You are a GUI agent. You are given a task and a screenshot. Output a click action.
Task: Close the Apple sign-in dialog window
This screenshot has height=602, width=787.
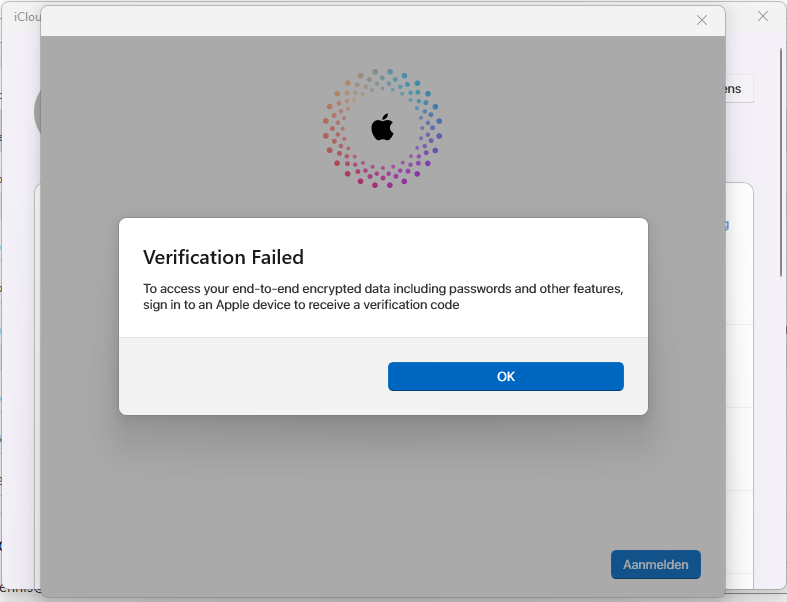pyautogui.click(x=702, y=20)
